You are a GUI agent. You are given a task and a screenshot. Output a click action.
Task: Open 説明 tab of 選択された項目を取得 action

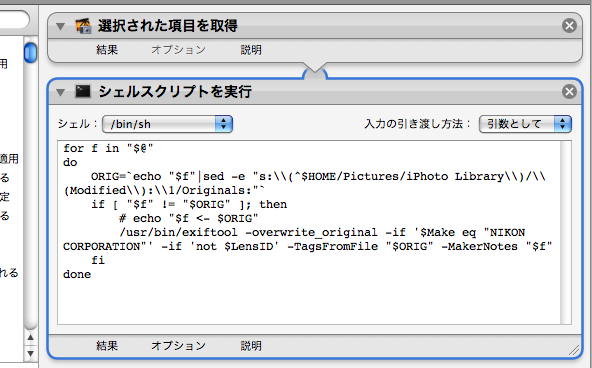click(251, 50)
